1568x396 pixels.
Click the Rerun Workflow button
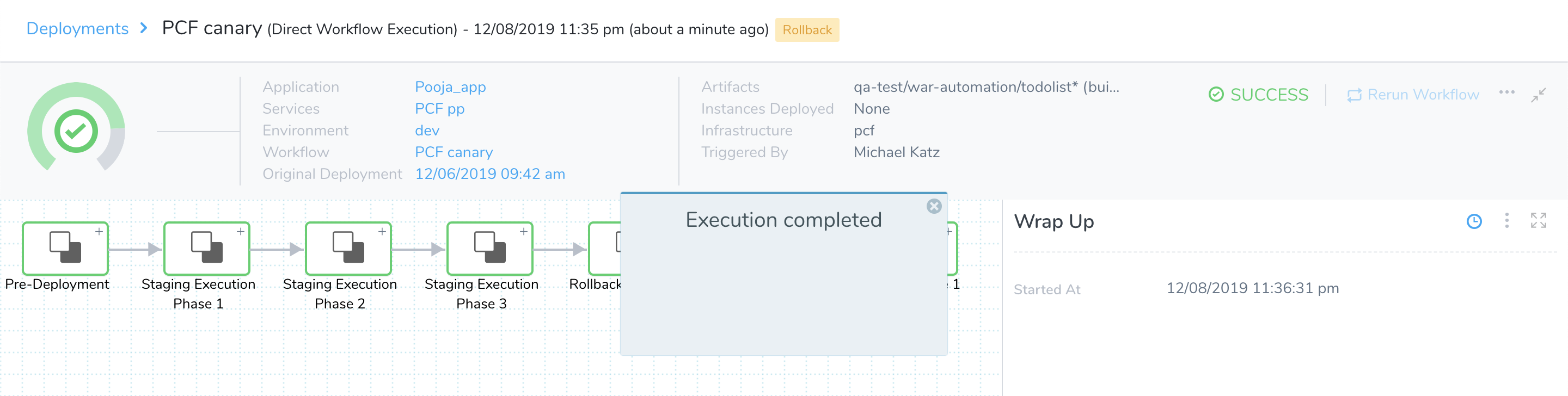1412,95
